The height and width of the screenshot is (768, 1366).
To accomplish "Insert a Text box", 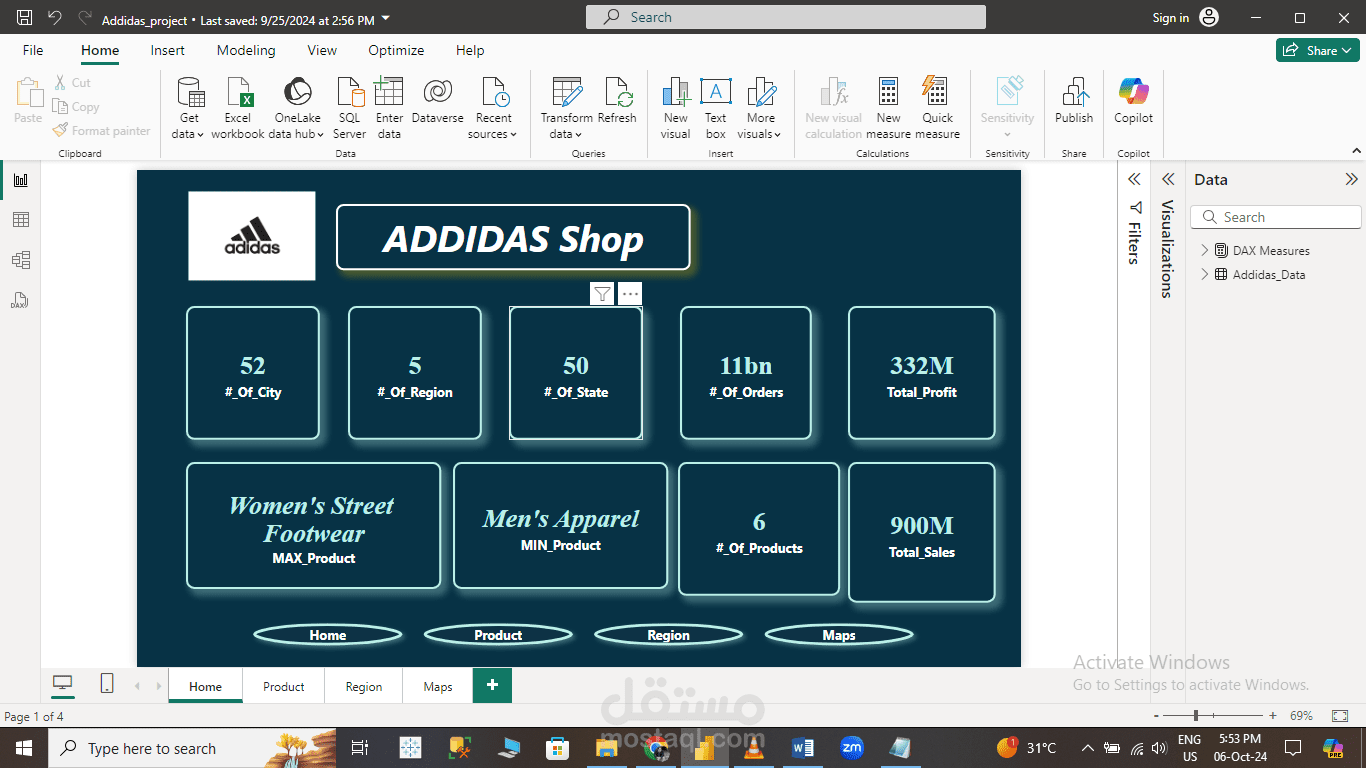I will point(715,108).
